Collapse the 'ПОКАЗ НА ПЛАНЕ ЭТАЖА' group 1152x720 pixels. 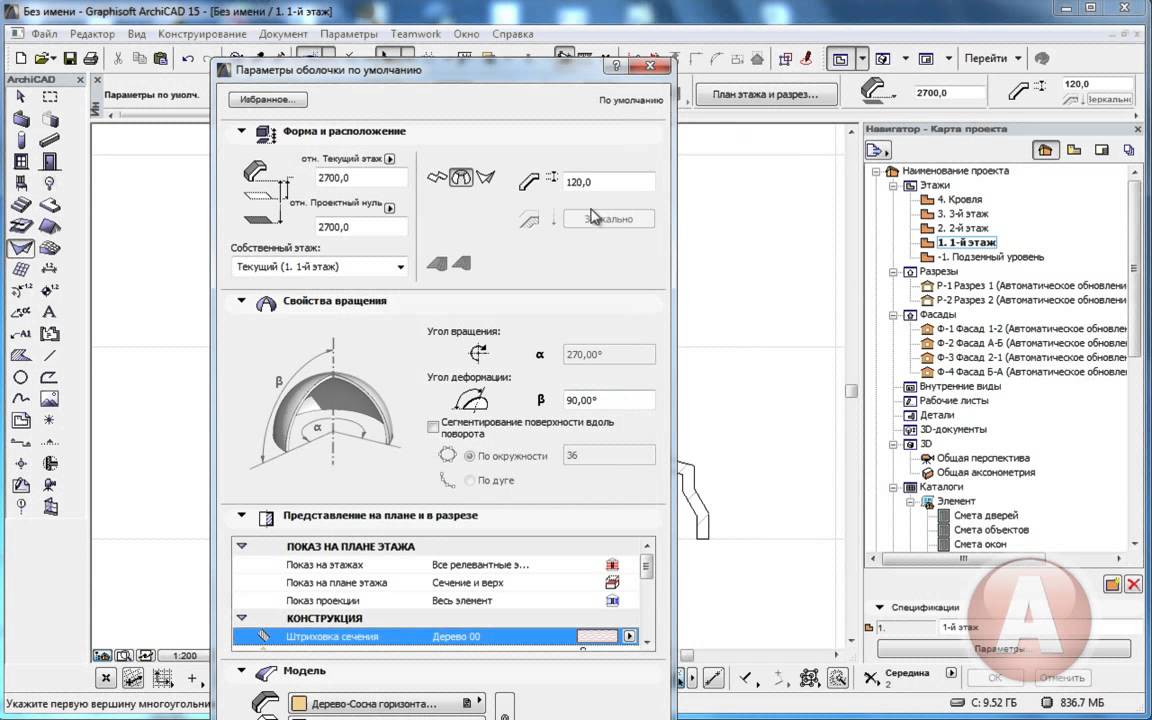tap(242, 547)
